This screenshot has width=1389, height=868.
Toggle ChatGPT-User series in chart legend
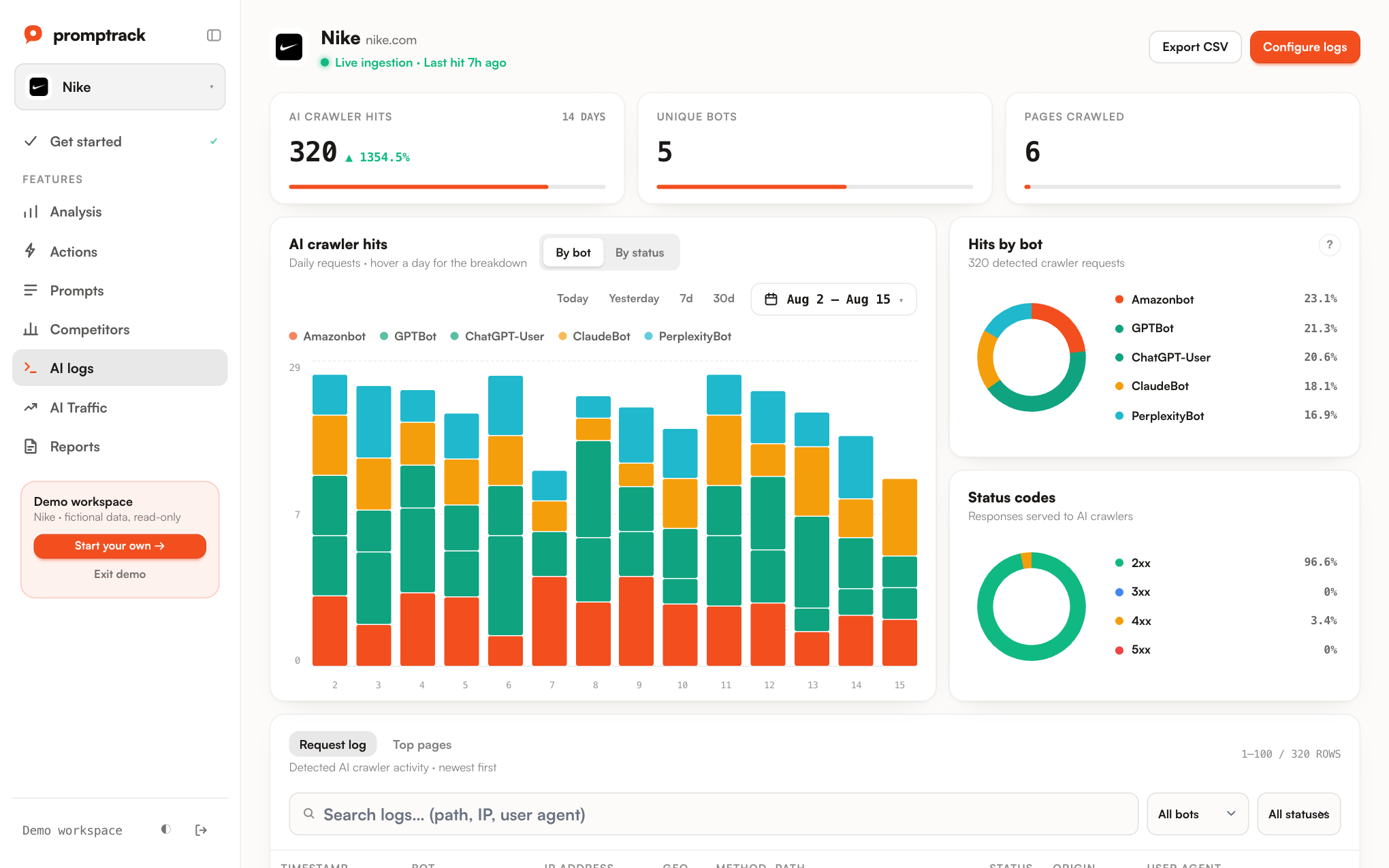tap(497, 336)
